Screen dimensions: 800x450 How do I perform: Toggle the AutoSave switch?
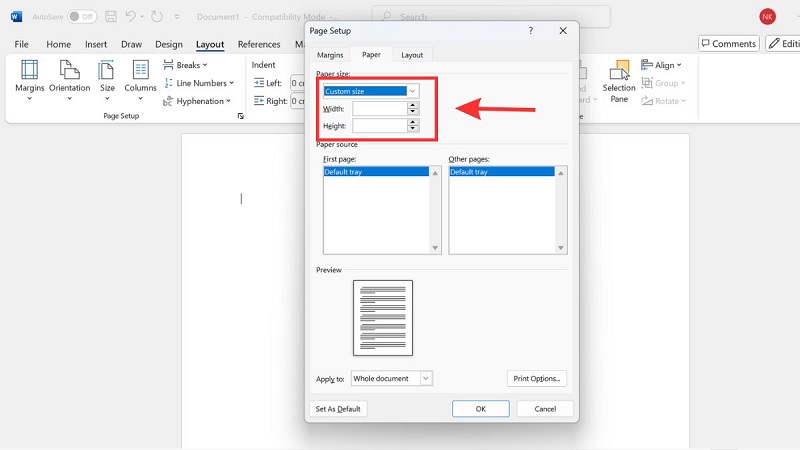click(x=81, y=16)
